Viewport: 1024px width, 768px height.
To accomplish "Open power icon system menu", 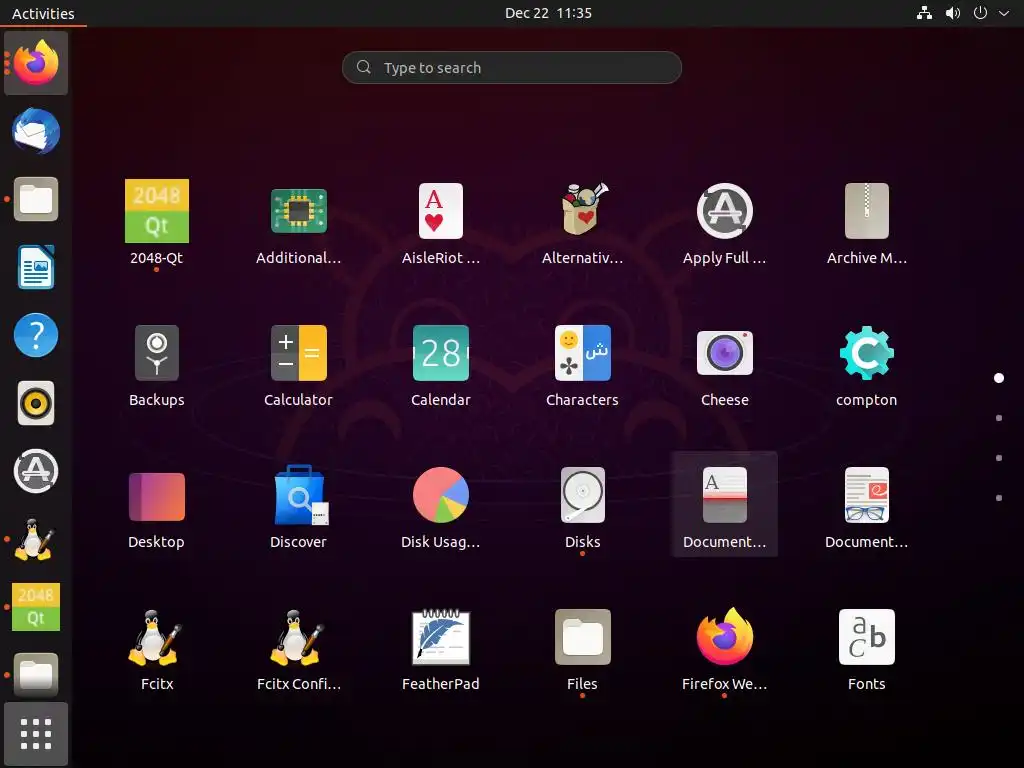I will click(980, 13).
